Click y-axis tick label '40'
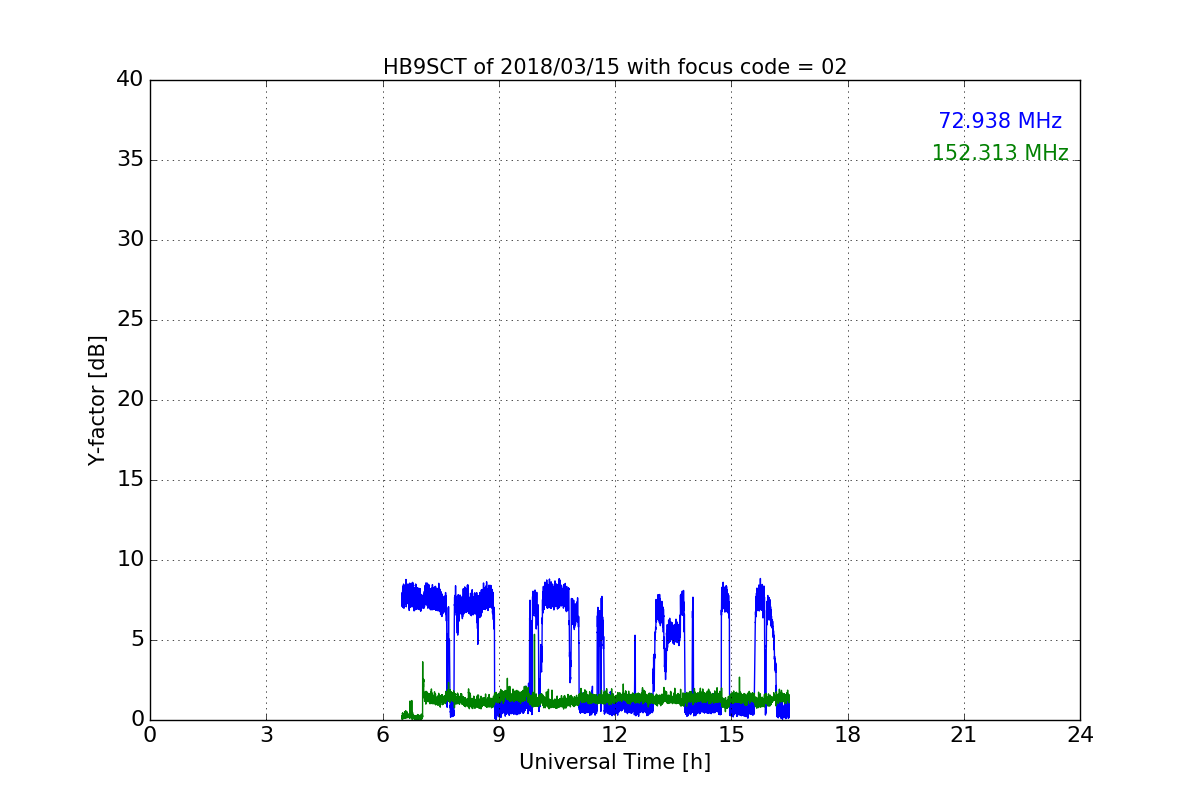This screenshot has width=1200, height=800. point(130,80)
